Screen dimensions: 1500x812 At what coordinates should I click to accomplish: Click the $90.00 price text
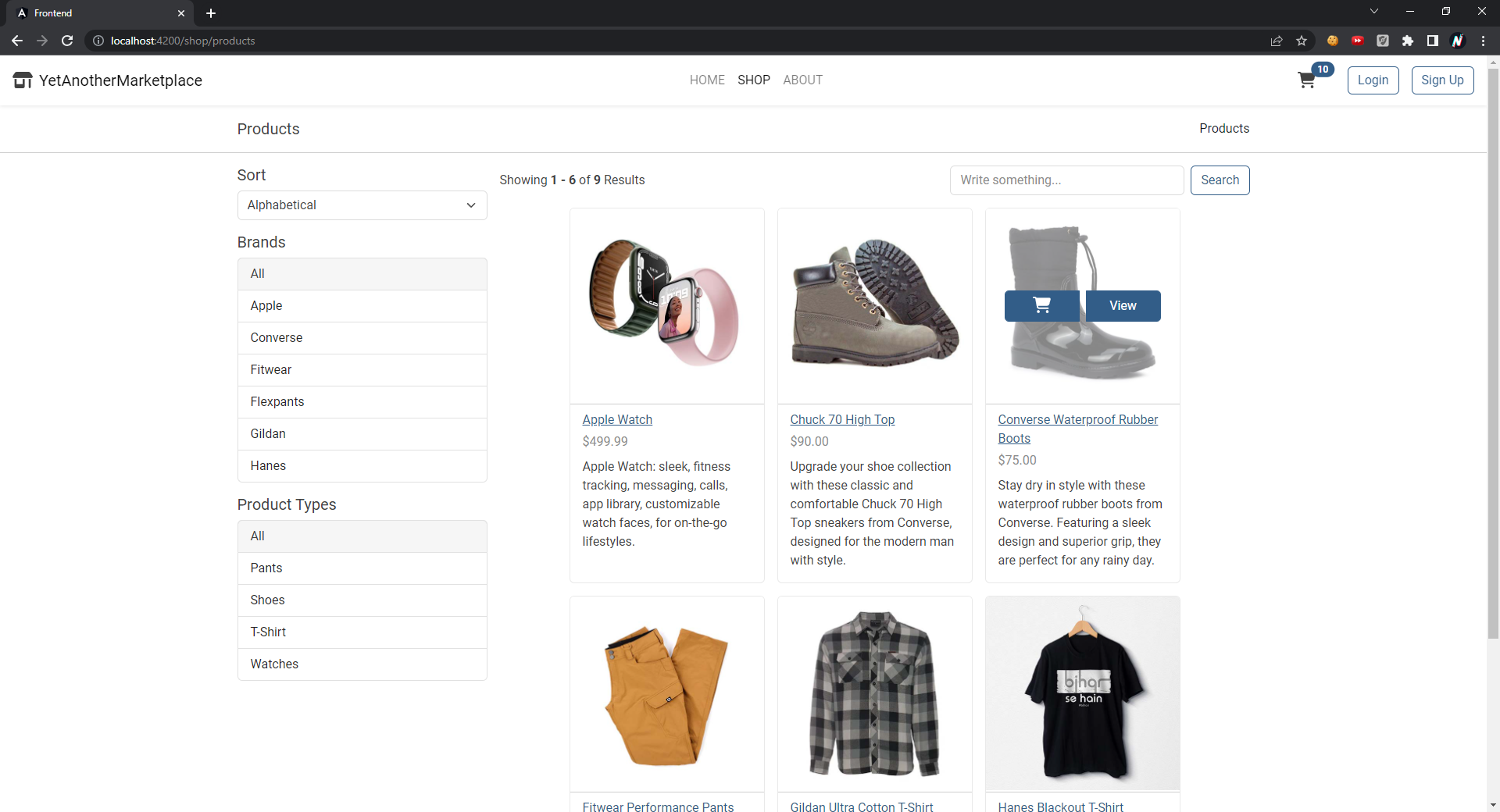click(809, 442)
